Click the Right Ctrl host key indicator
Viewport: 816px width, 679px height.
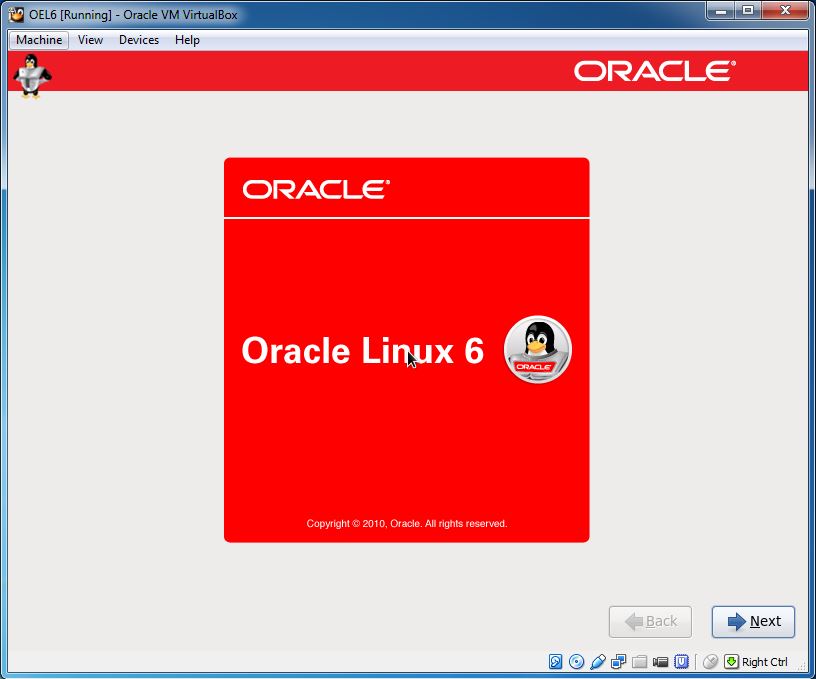pyautogui.click(x=763, y=661)
